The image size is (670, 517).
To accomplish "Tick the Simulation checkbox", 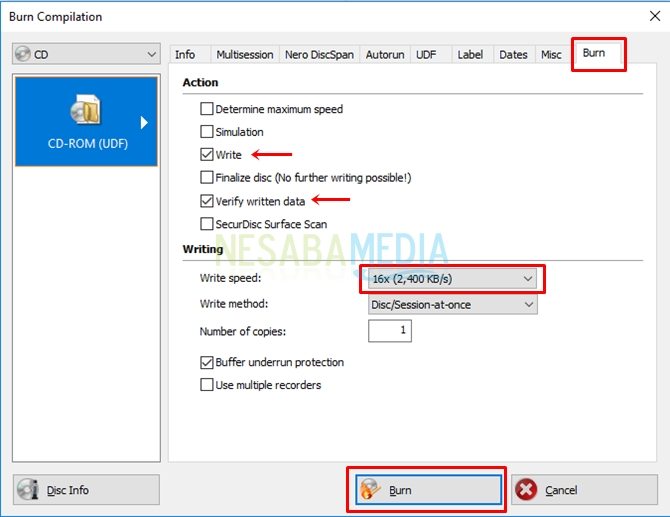I will 206,132.
